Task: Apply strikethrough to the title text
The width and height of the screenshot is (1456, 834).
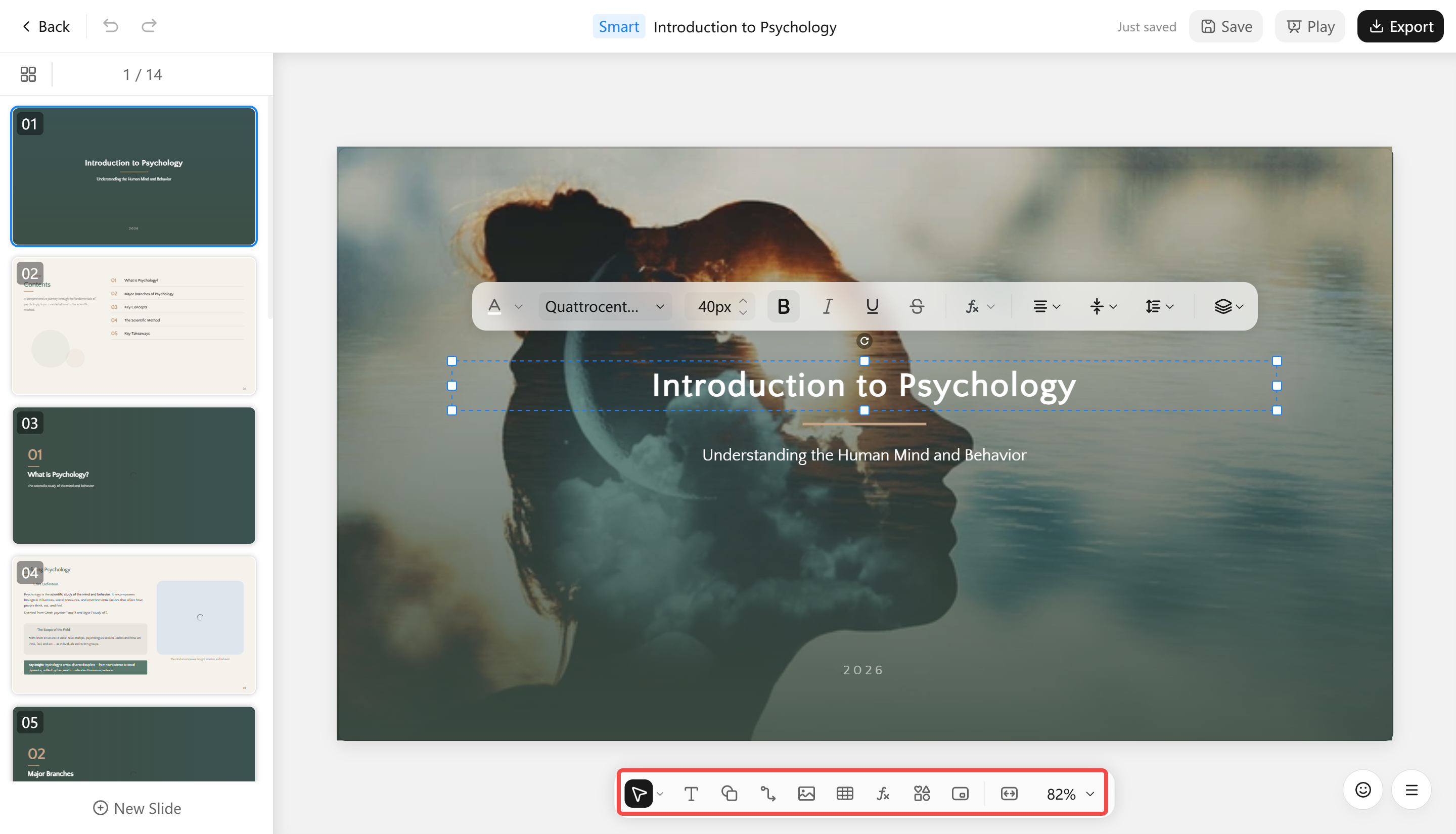Action: 917,306
